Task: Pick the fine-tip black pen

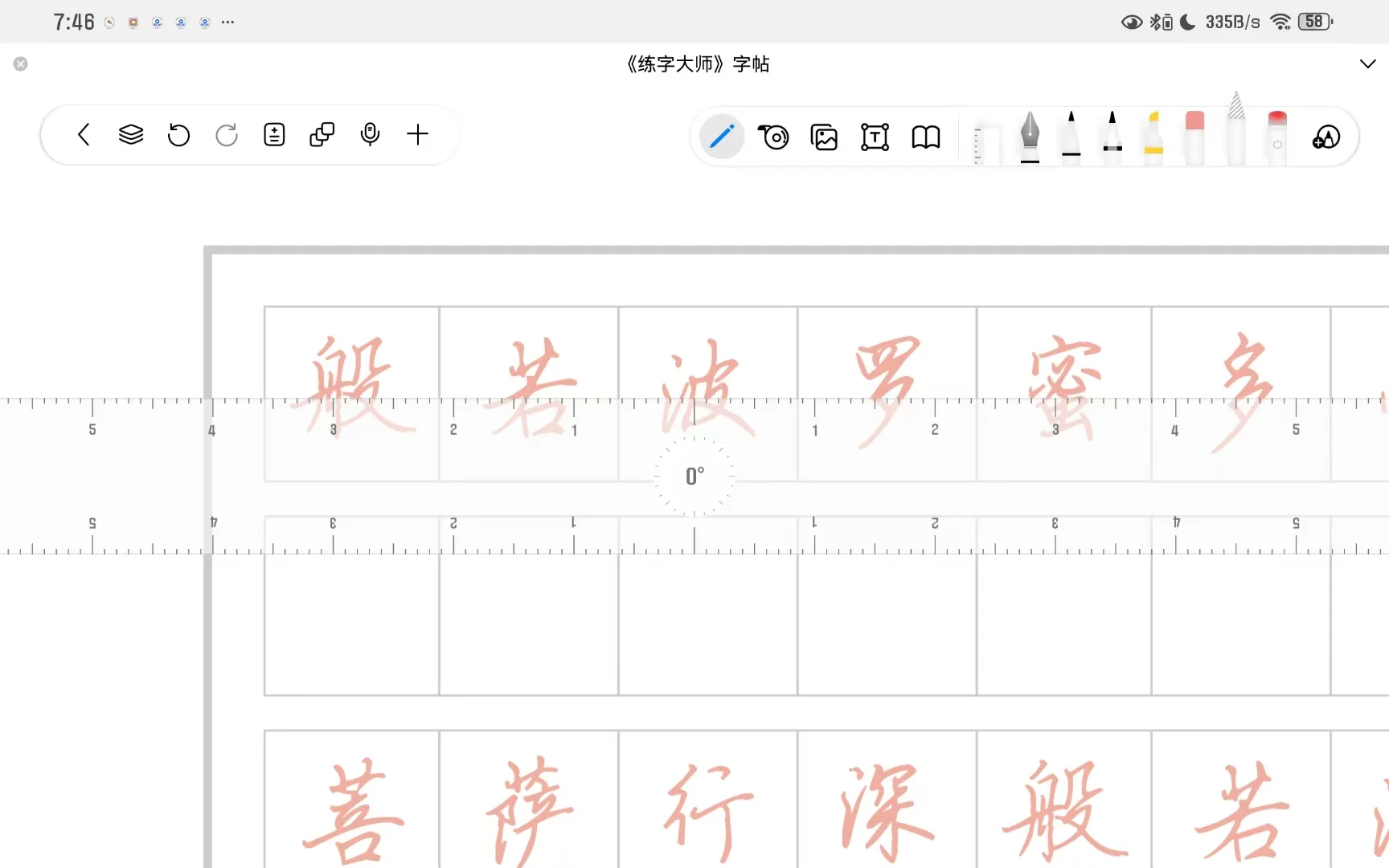Action: pos(1071,137)
